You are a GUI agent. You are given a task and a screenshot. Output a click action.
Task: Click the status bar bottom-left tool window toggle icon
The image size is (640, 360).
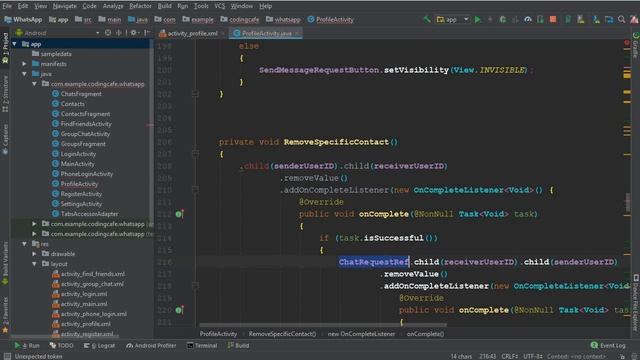(x=7, y=356)
